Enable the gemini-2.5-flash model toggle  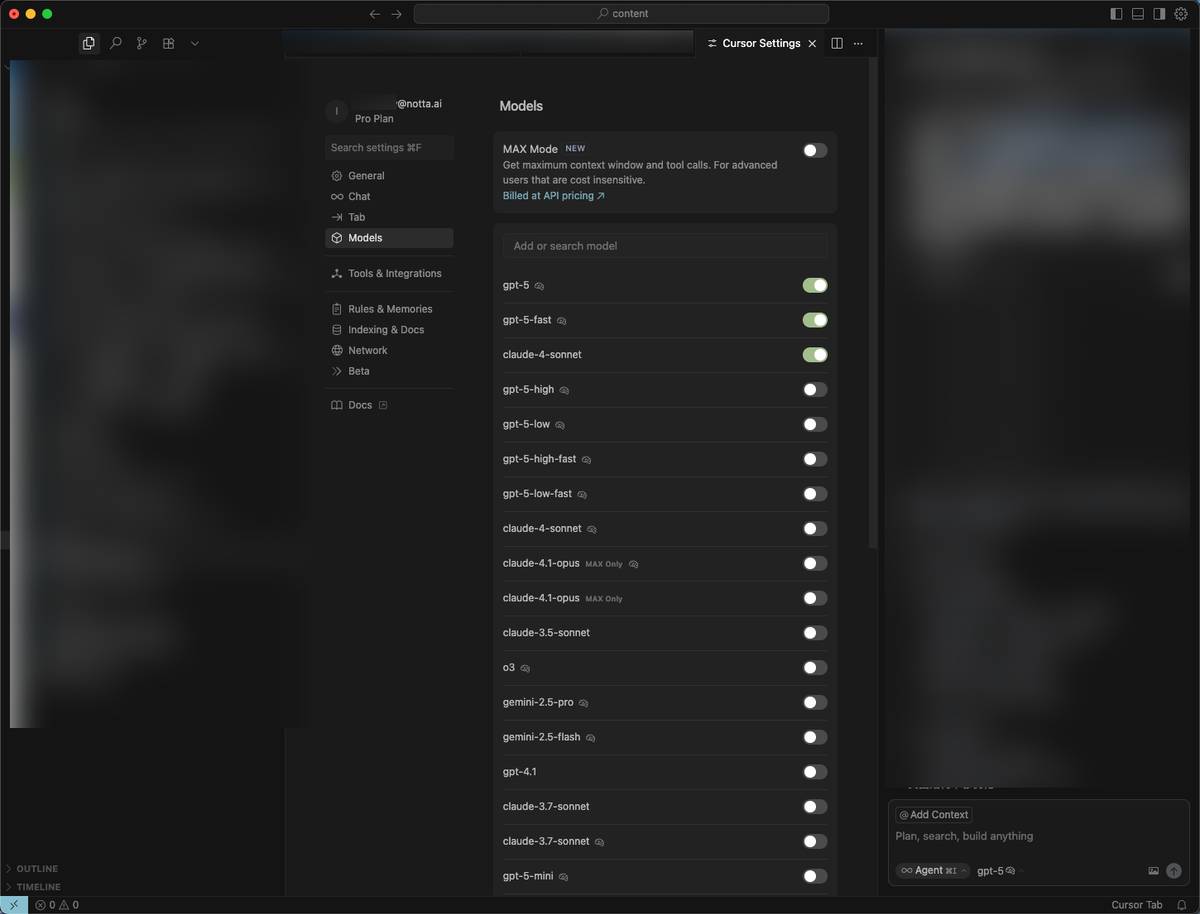coord(815,737)
